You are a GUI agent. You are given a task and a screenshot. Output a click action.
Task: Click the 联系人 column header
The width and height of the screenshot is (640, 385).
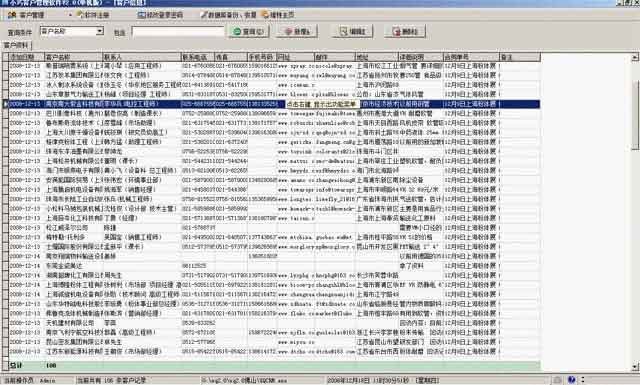coord(141,57)
